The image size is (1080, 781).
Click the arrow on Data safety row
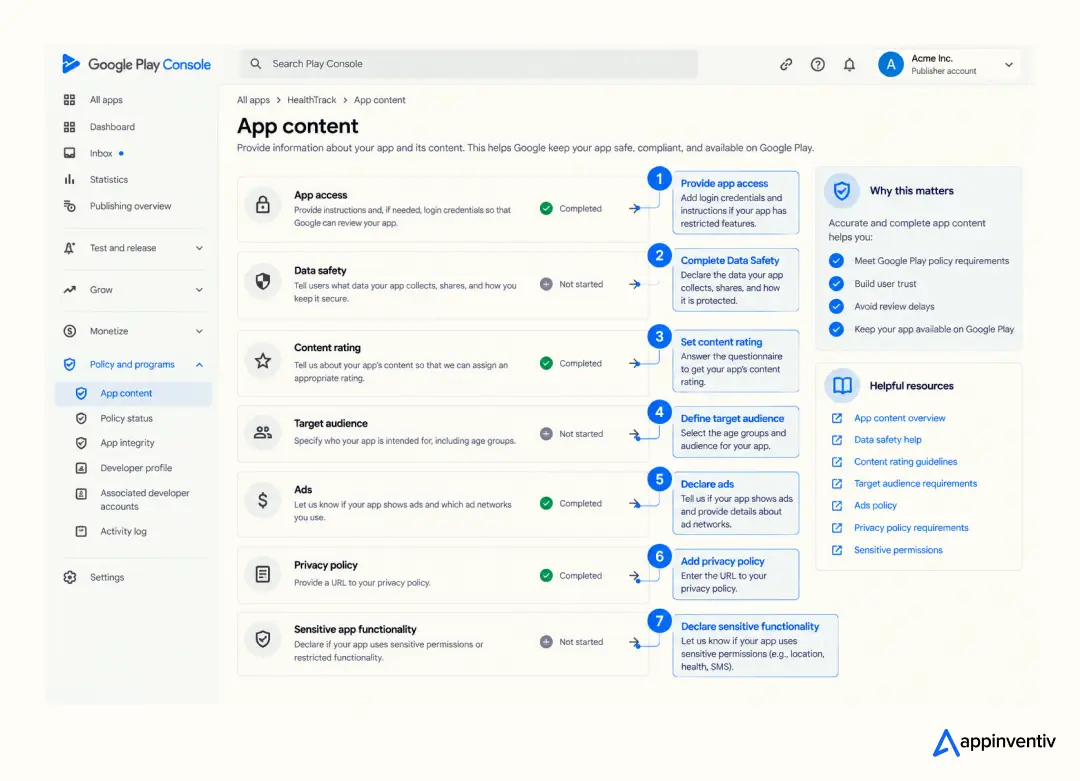(634, 284)
